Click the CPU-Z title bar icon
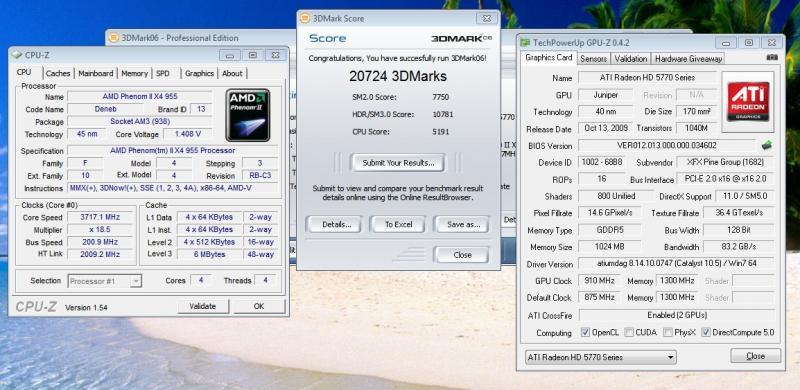 point(17,55)
